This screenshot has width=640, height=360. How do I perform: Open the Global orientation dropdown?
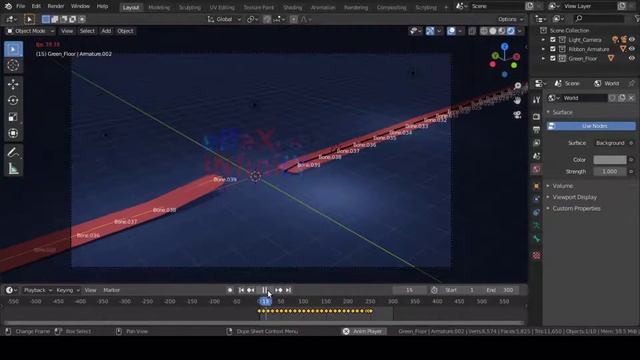(224, 19)
